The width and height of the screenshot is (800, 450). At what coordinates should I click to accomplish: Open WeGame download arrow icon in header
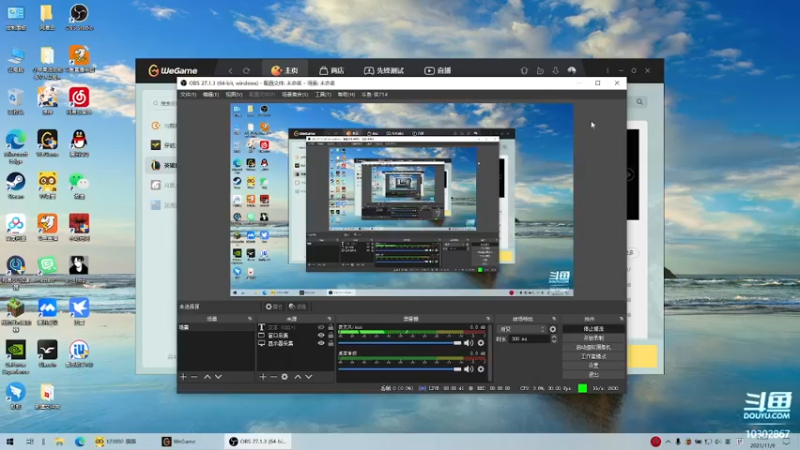[x=556, y=70]
